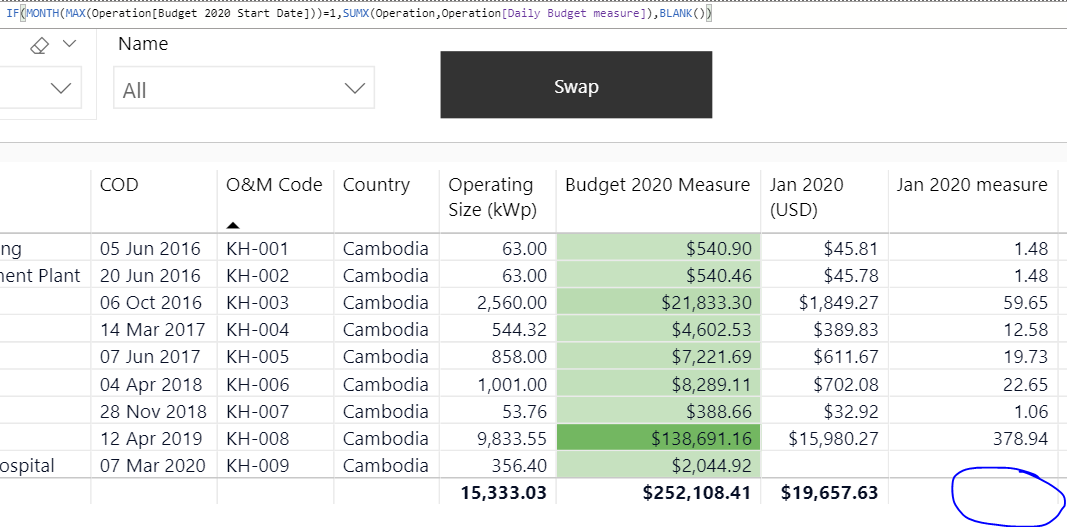1067x527 pixels.
Task: Select the KH-008 code cell
Action: (x=257, y=438)
